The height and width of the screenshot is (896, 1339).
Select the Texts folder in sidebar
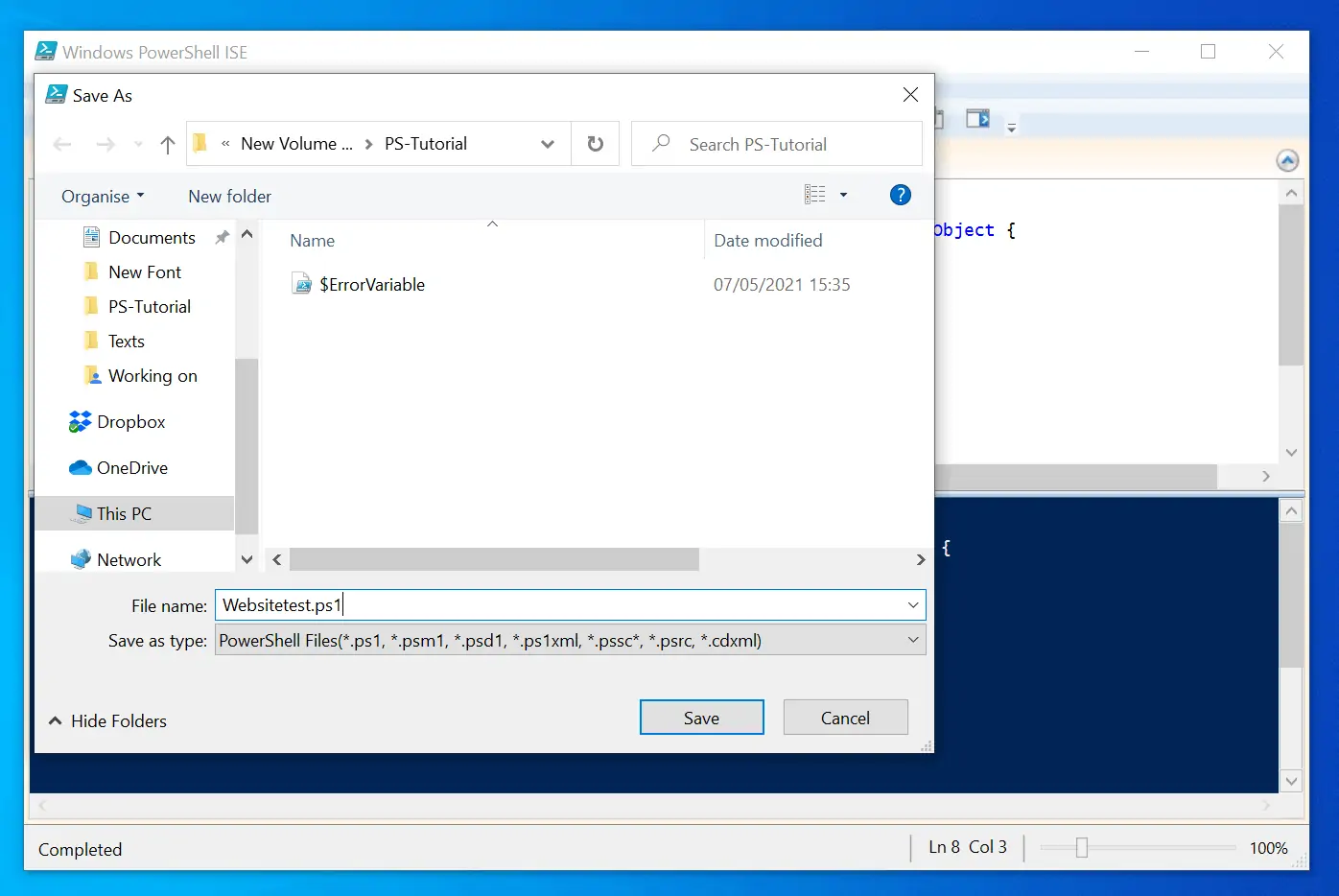[x=126, y=341]
